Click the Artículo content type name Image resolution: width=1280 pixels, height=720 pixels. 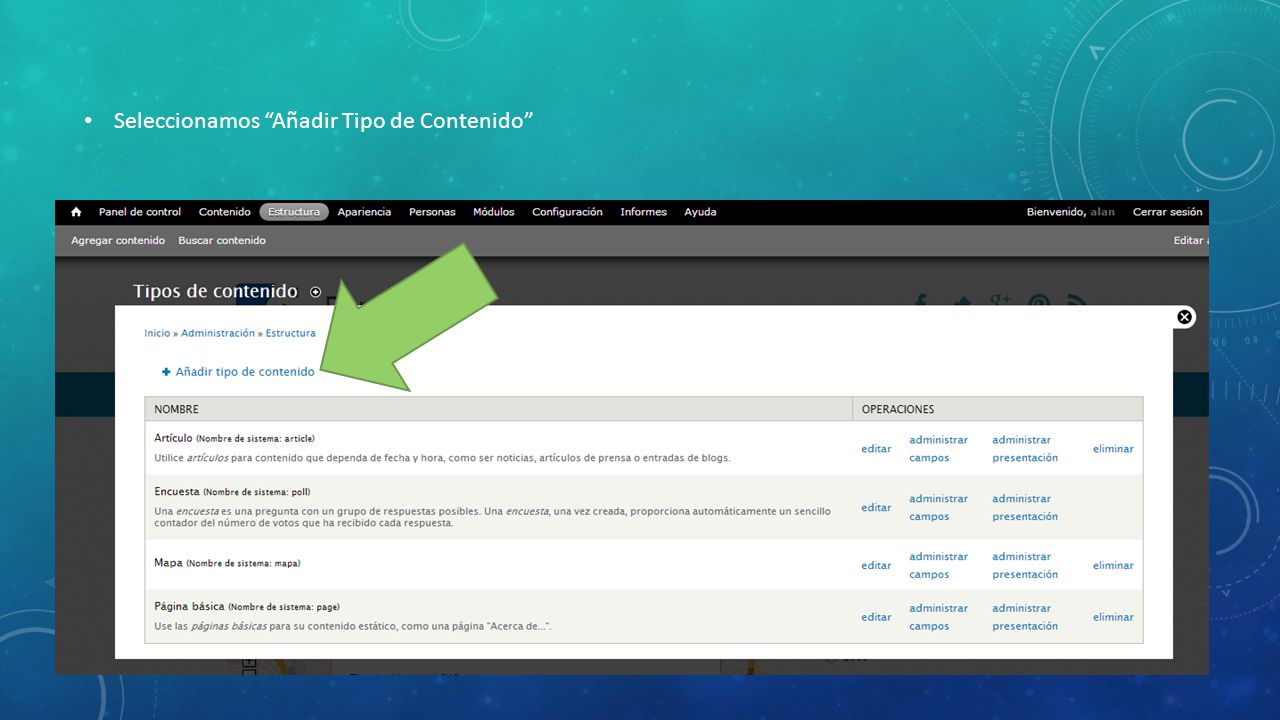coord(173,438)
